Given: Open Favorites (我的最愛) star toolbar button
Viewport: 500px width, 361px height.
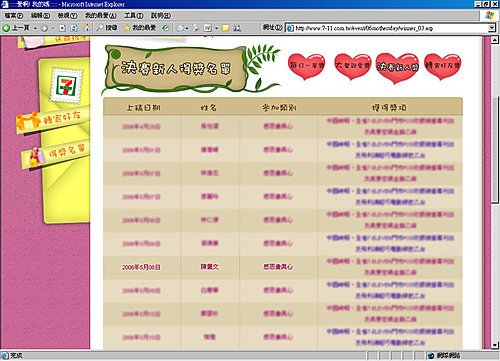Looking at the screenshot, I should coord(140,28).
